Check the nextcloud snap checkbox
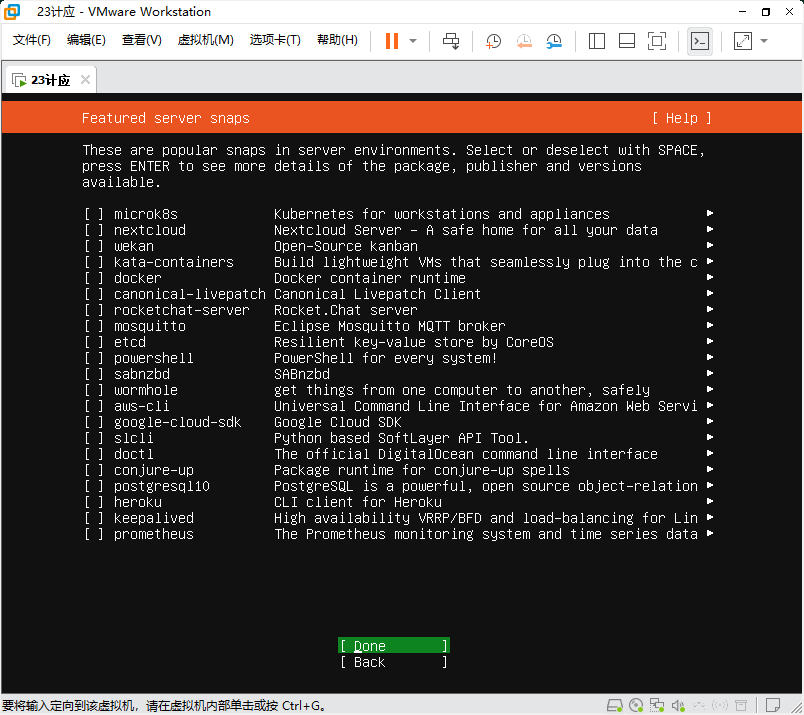This screenshot has height=715, width=804. tap(94, 230)
